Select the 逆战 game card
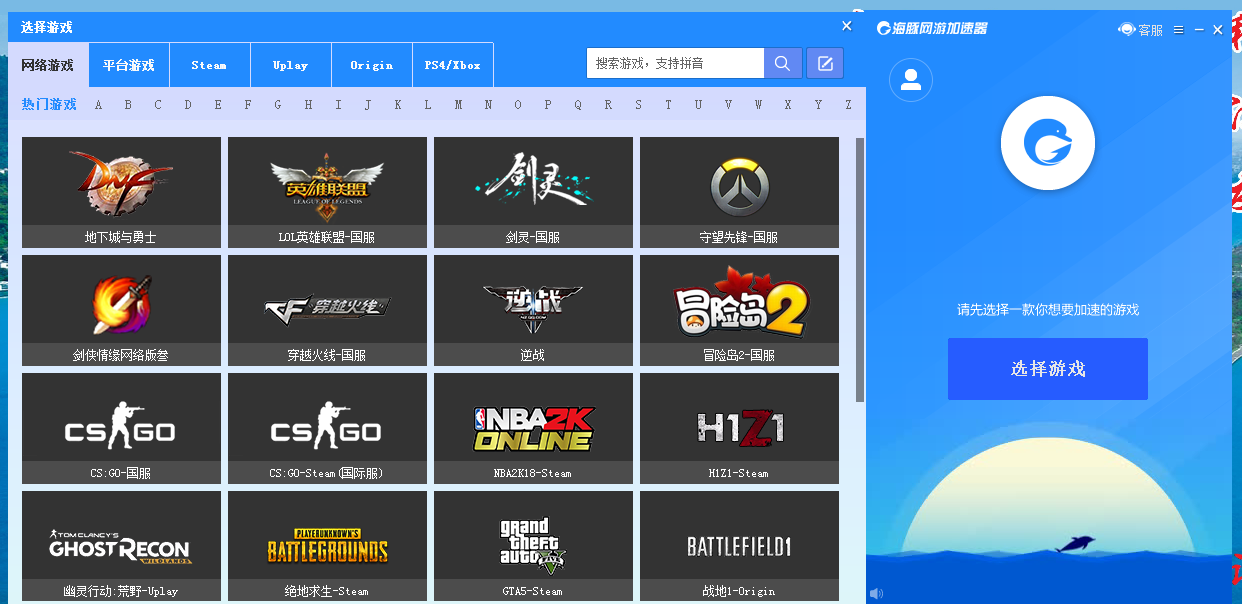This screenshot has height=604, width=1242. (x=533, y=310)
